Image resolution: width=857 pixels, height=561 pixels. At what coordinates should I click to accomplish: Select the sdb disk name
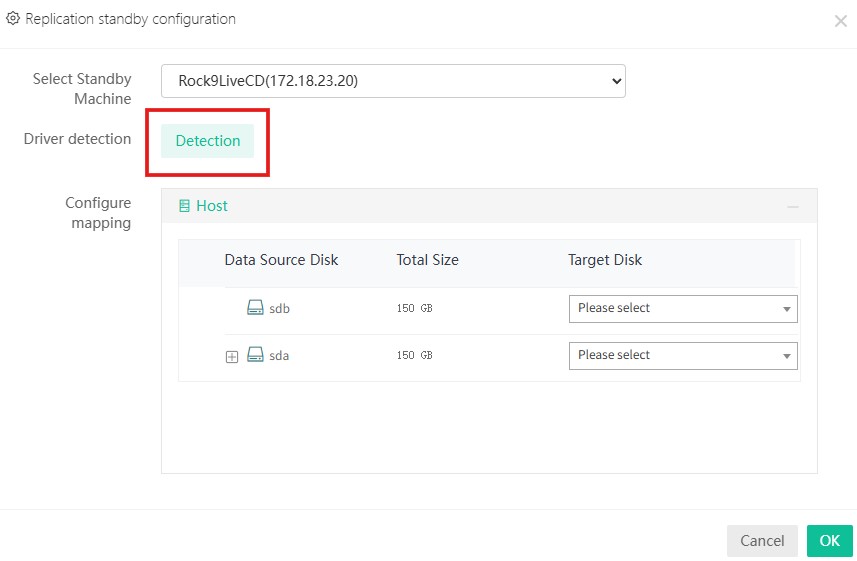click(x=279, y=309)
